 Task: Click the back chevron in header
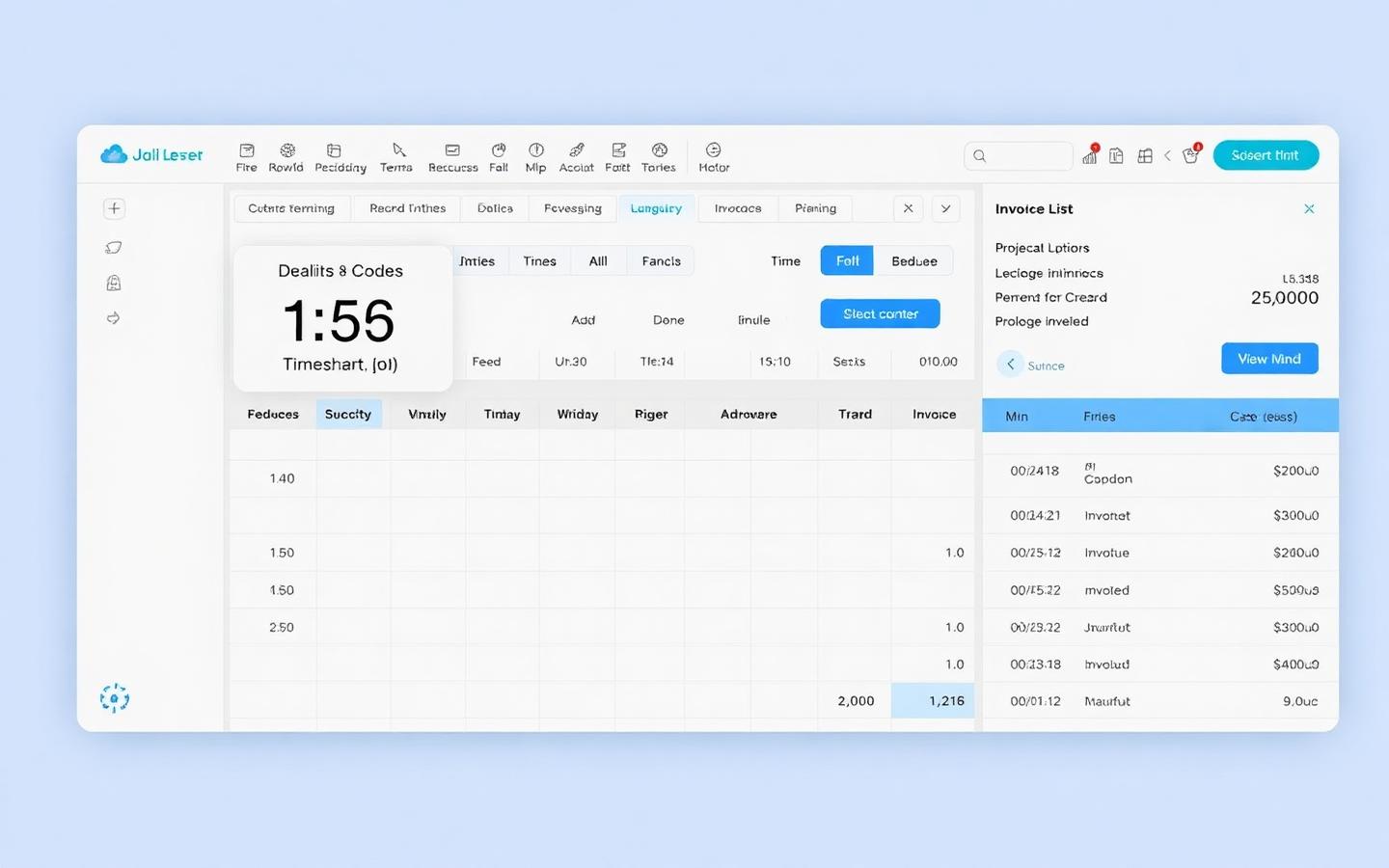point(1167,155)
